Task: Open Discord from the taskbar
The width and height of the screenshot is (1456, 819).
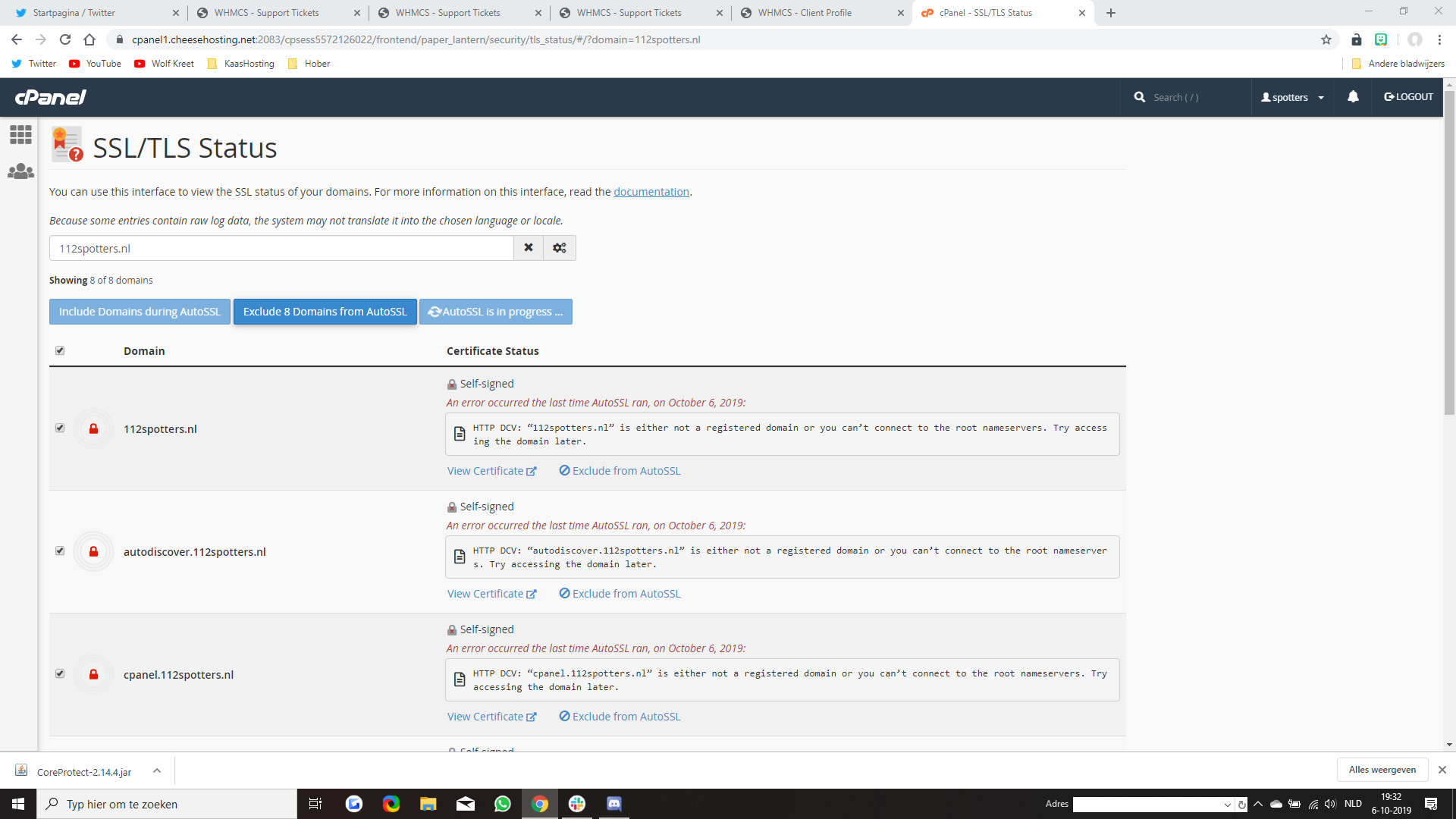Action: (614, 804)
